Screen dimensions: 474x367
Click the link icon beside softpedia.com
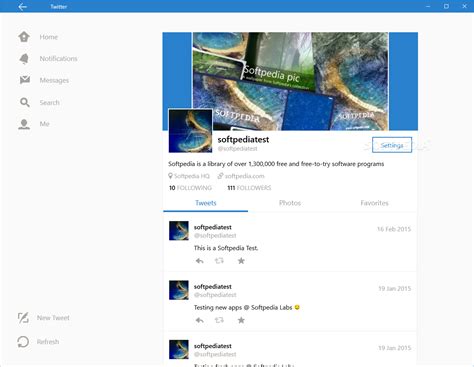[220, 176]
